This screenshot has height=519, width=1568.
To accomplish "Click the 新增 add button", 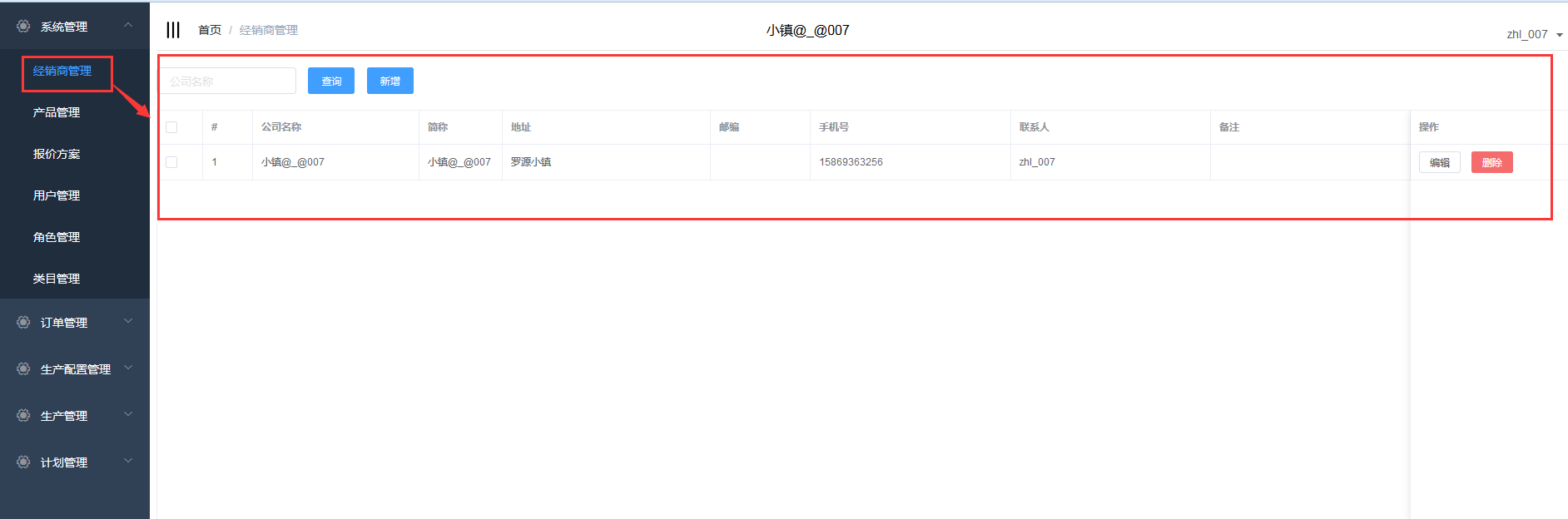I will [390, 81].
